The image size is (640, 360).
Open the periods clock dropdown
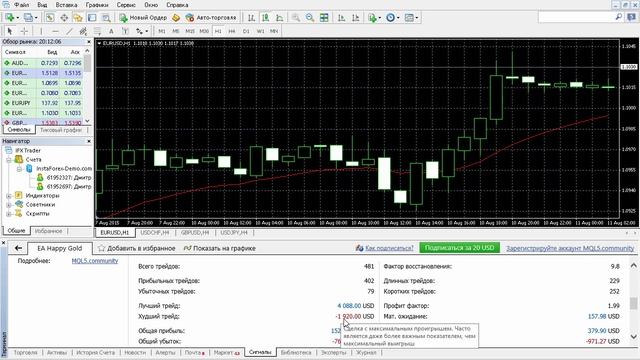(393, 18)
